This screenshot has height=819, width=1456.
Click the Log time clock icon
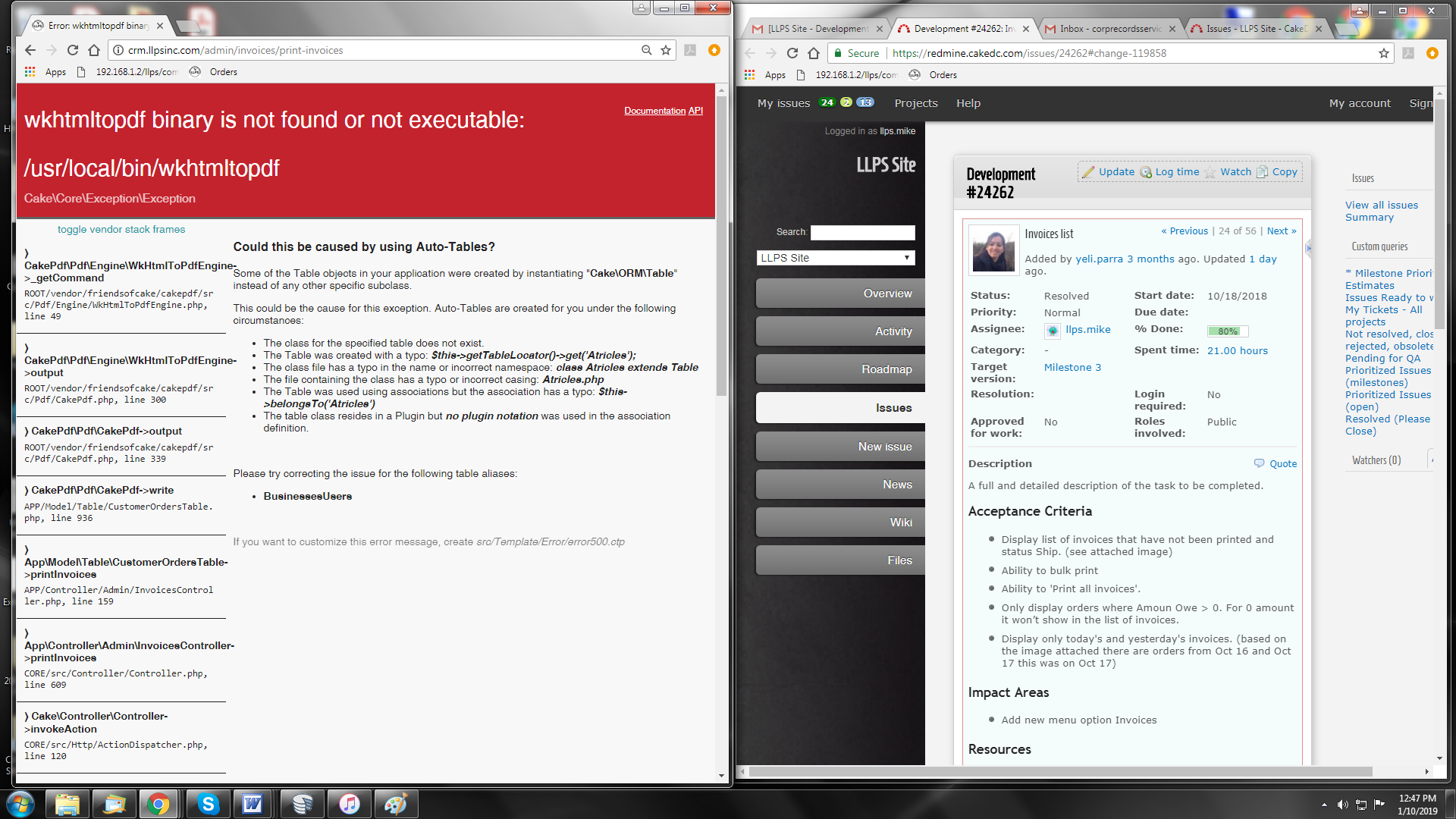(1146, 172)
